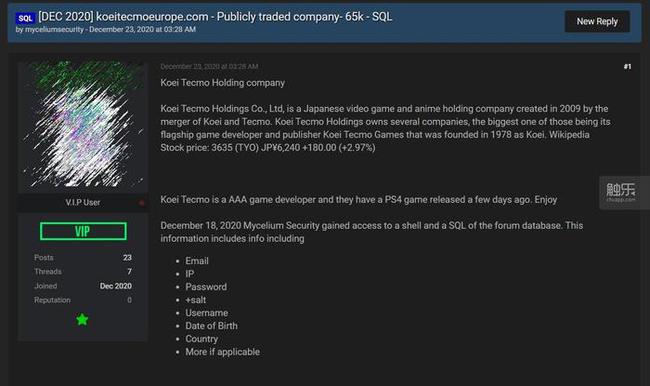Click the red offline status dot

click(141, 202)
